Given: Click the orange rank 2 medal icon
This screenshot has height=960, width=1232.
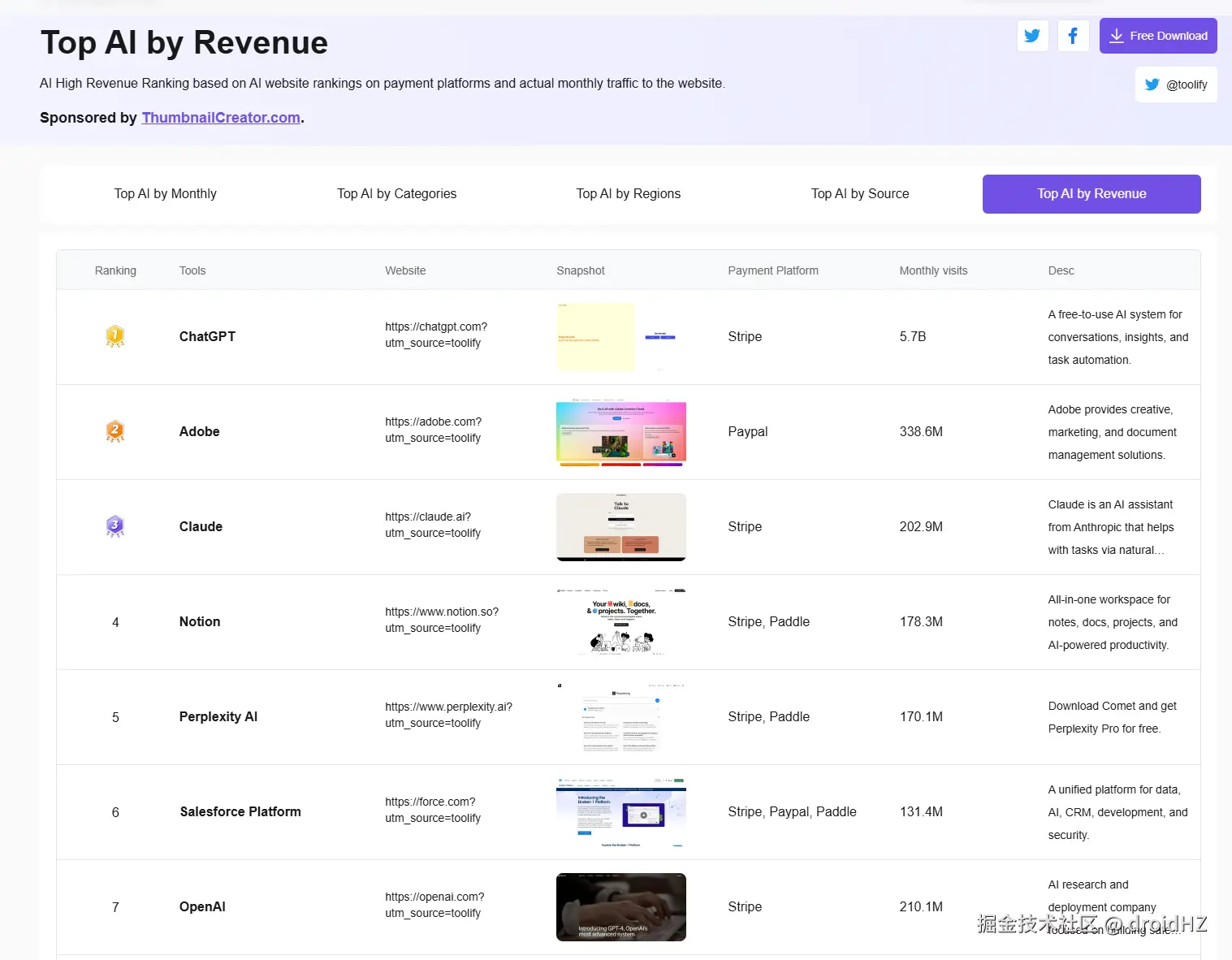Looking at the screenshot, I should coord(115,431).
